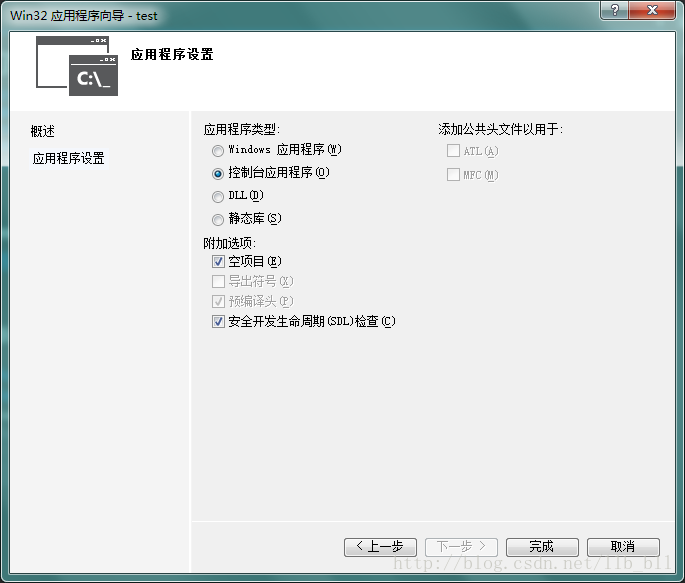This screenshot has width=685, height=583.
Task: Cancel the wizard with 取消
Action: (623, 547)
